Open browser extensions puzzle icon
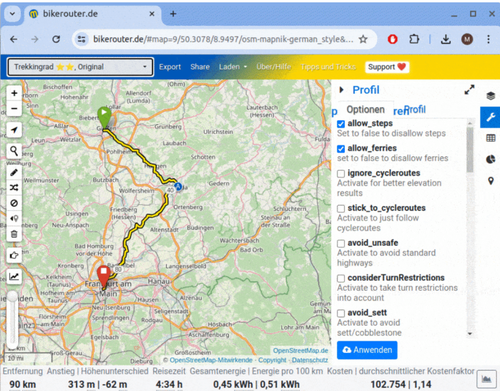 414,39
